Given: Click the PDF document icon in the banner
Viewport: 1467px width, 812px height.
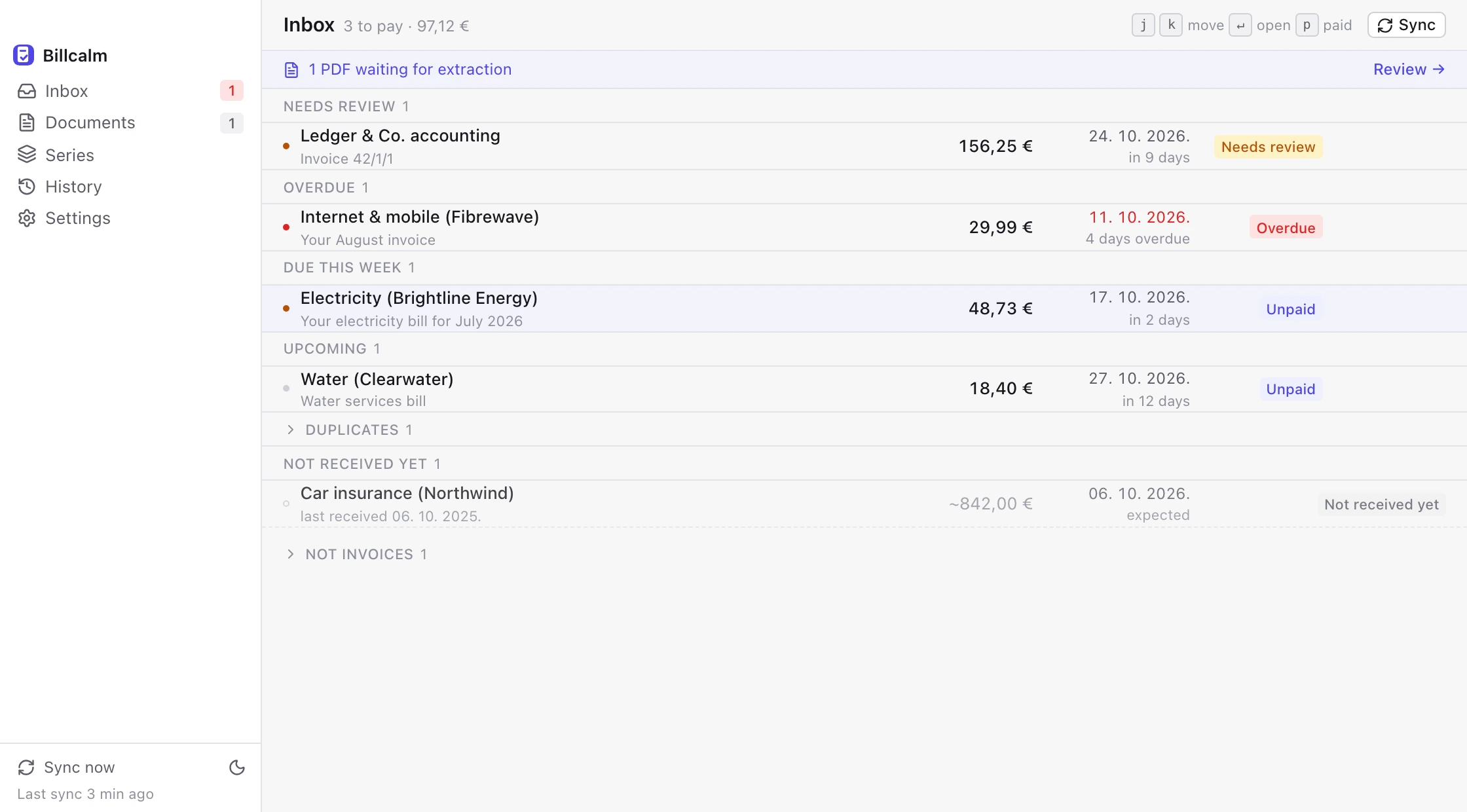Looking at the screenshot, I should coord(291,70).
